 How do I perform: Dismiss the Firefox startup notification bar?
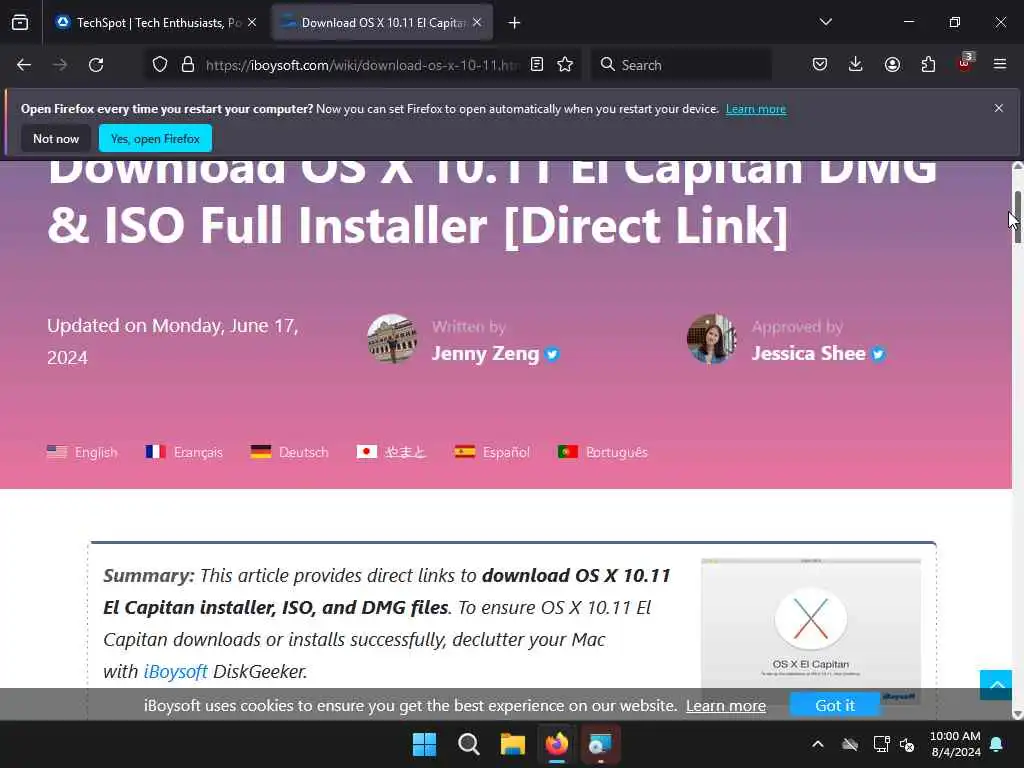999,108
